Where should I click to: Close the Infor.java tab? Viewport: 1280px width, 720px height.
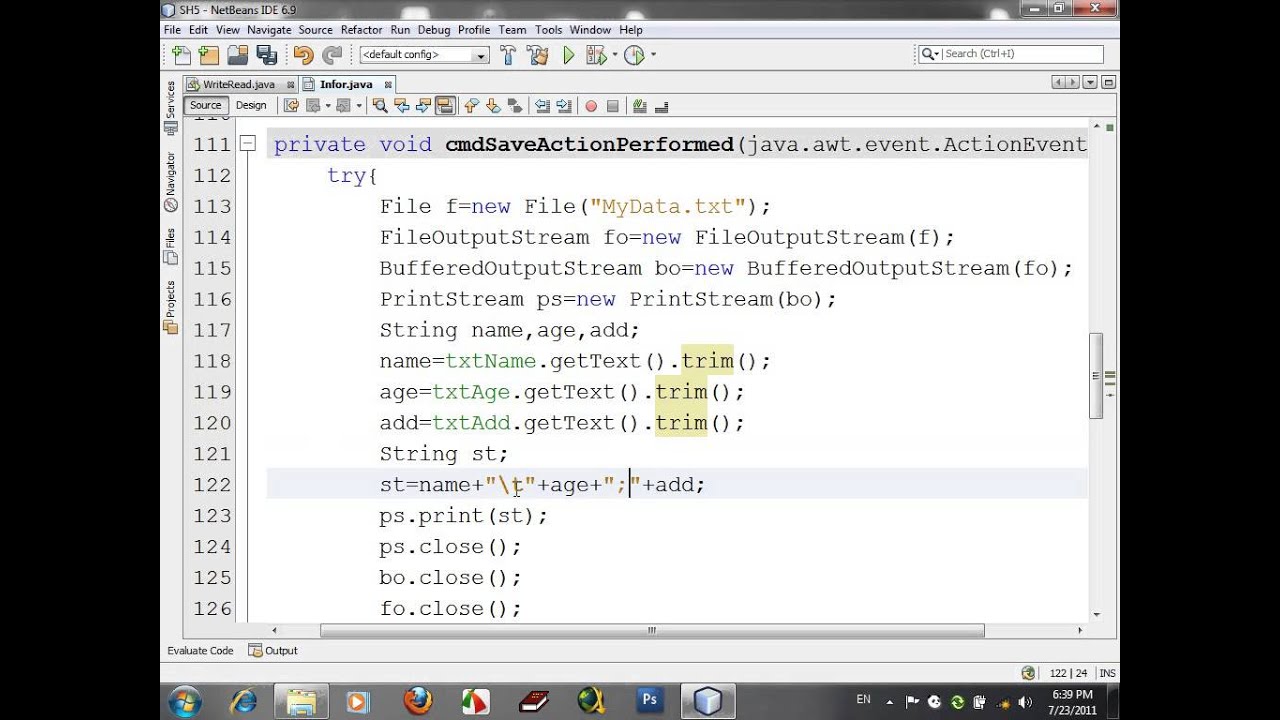click(x=388, y=85)
